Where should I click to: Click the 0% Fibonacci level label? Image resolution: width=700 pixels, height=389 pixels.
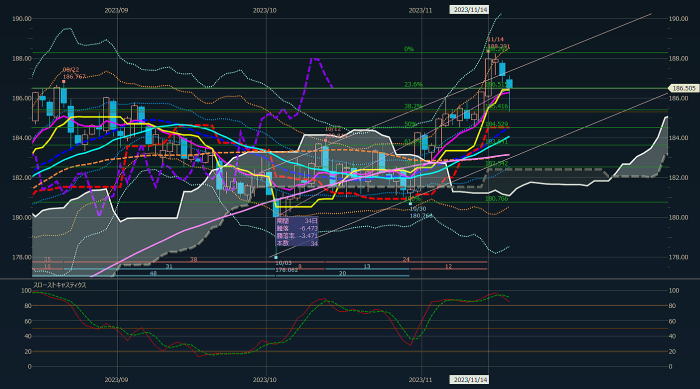coord(408,49)
